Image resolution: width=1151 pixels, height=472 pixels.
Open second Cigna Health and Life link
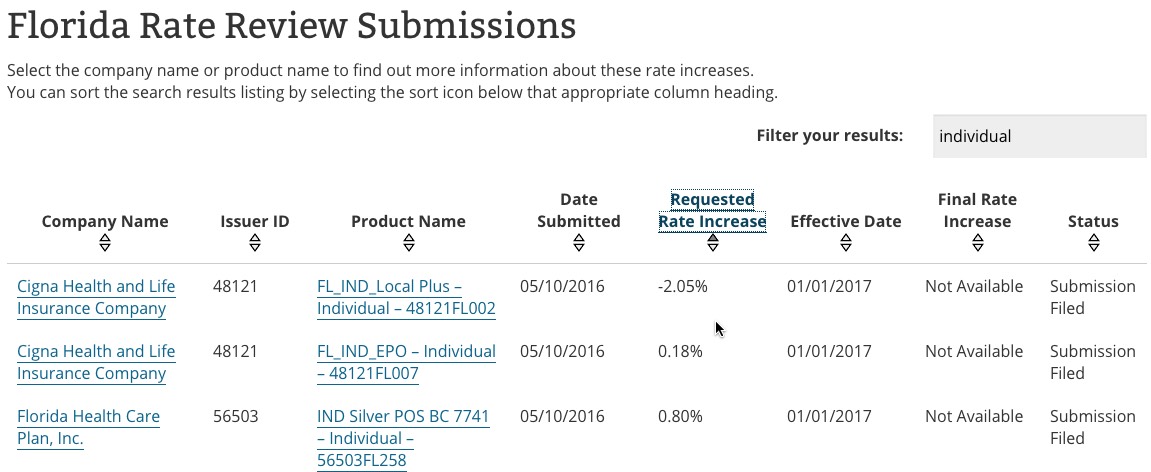click(96, 362)
